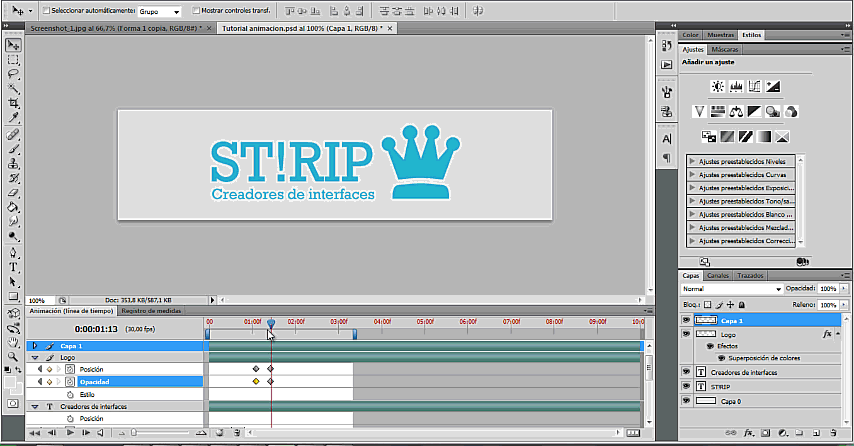Select the Clone Stamp tool

pos(13,164)
